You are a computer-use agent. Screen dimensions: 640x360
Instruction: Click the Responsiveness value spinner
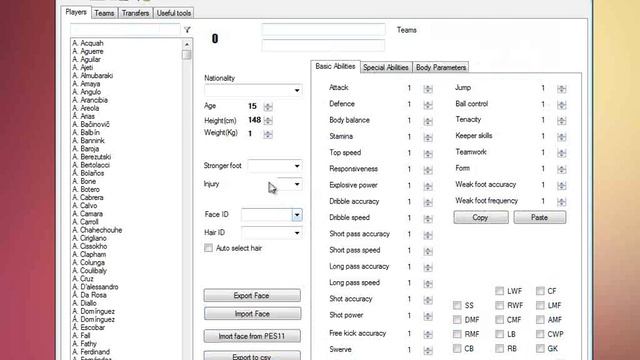(x=428, y=170)
